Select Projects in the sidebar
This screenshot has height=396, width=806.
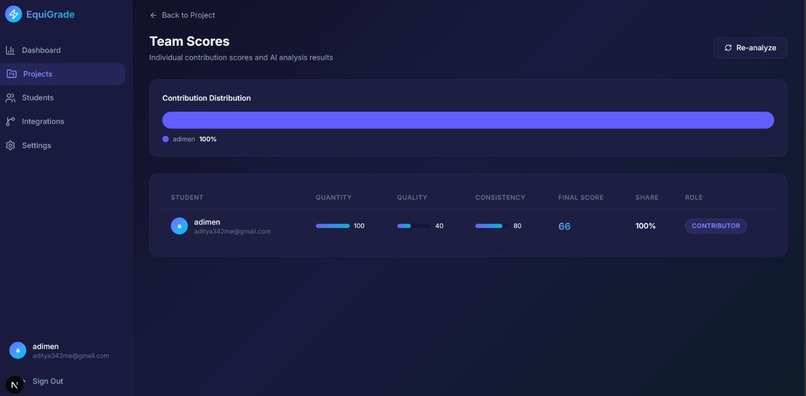(x=63, y=74)
